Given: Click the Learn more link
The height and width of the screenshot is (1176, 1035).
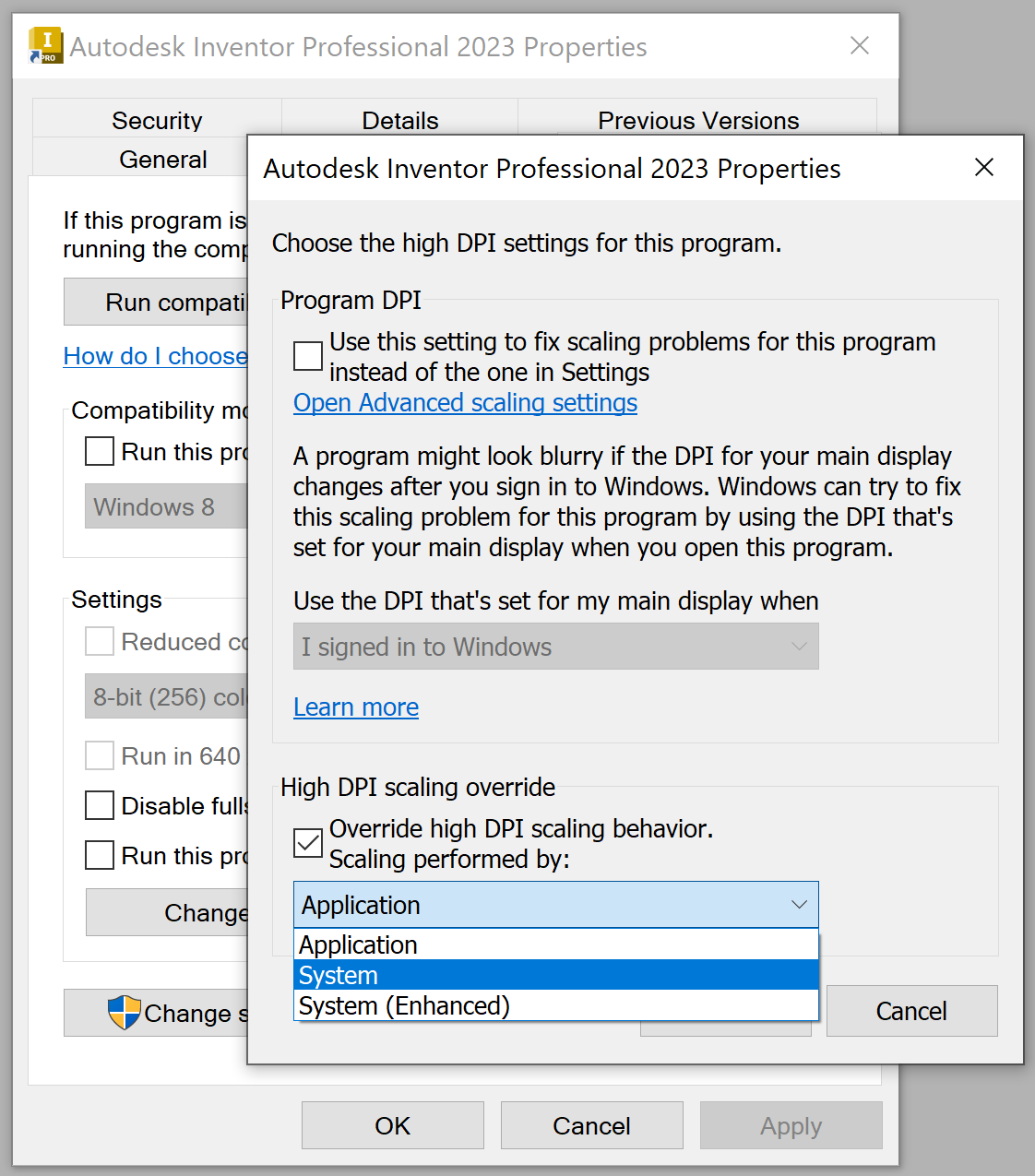Looking at the screenshot, I should [x=355, y=707].
